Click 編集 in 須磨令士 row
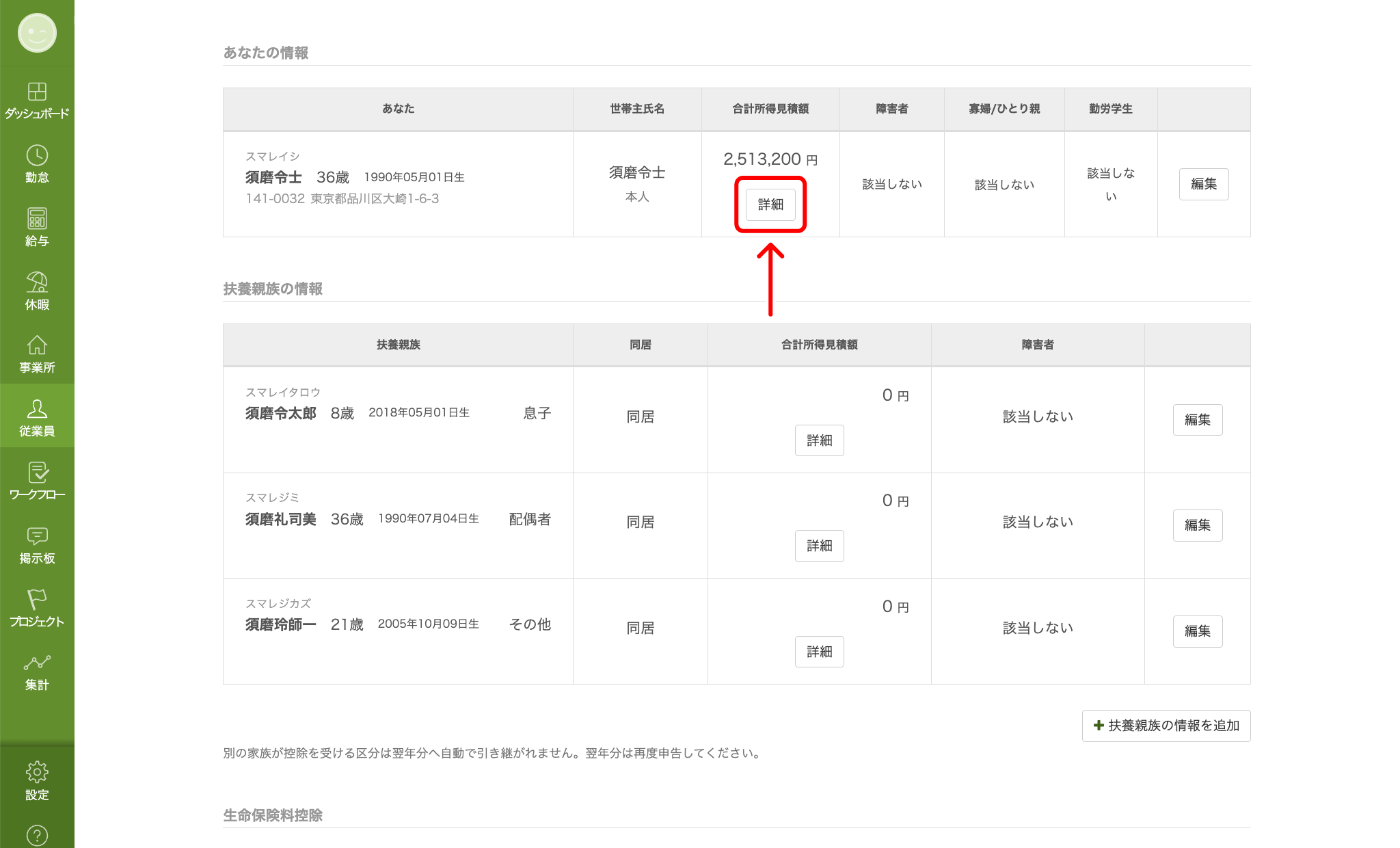1400x848 pixels. click(x=1204, y=184)
